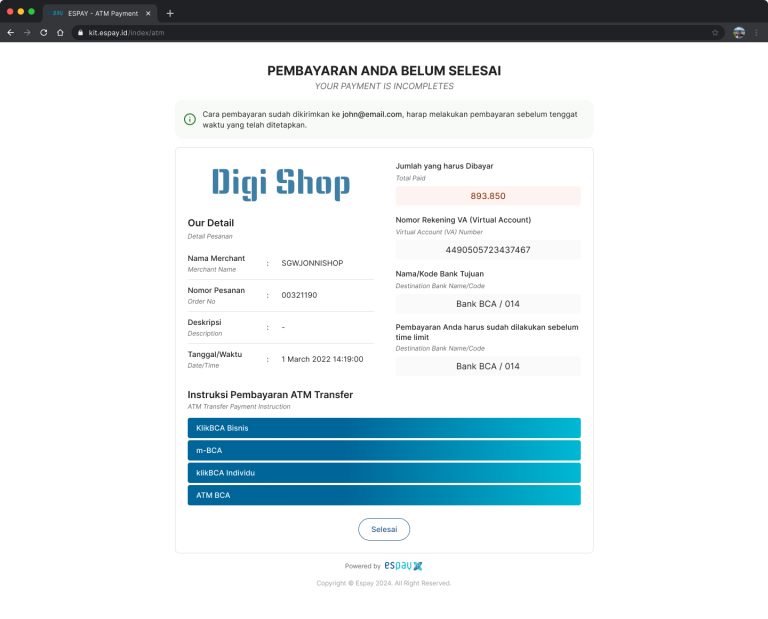Screen dimensions: 768x619
Task: Open the browser three-dot menu
Action: pos(756,33)
